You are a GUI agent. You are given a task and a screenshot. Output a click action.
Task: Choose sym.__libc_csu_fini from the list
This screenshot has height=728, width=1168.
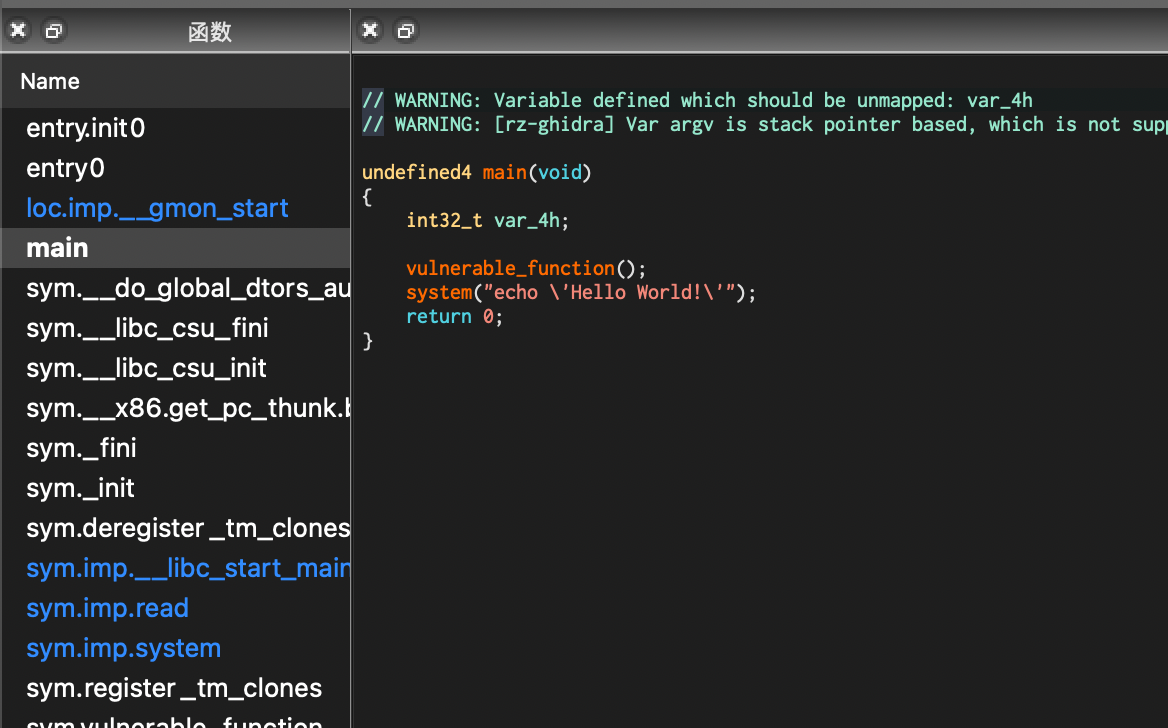pyautogui.click(x=147, y=328)
